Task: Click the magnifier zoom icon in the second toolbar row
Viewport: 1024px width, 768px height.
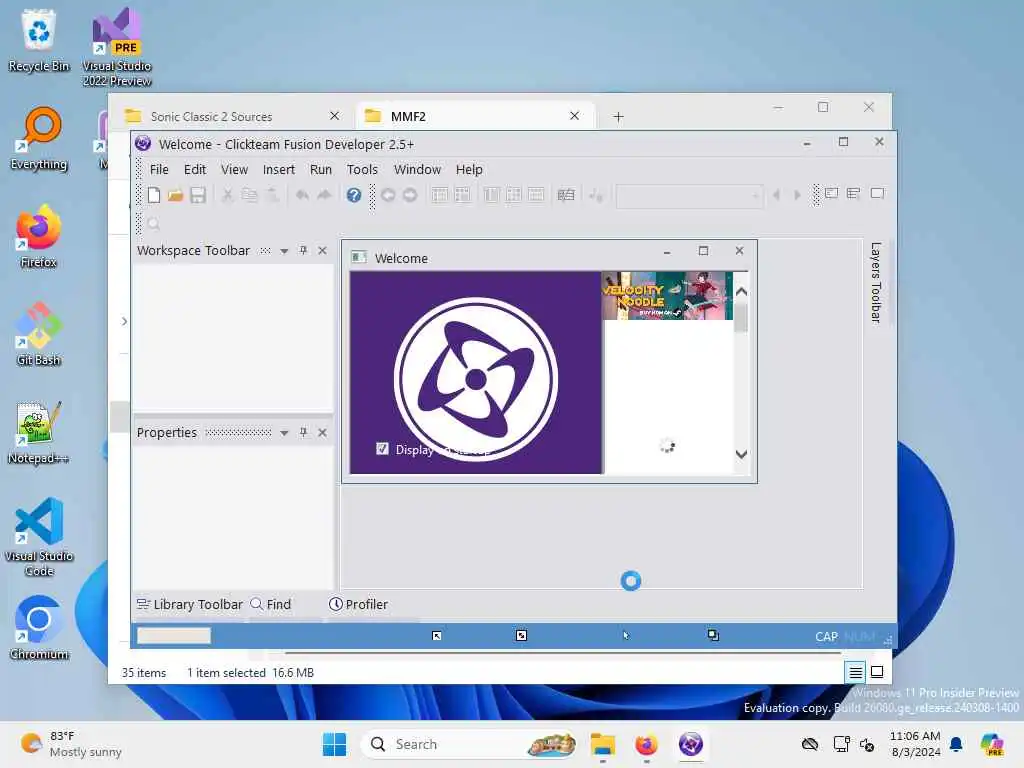Action: pos(153,224)
